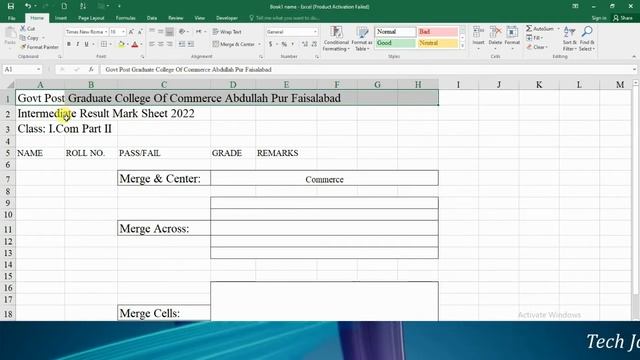Viewport: 640px width, 360px height.
Task: Apply the Normal cell style
Action: [x=395, y=31]
